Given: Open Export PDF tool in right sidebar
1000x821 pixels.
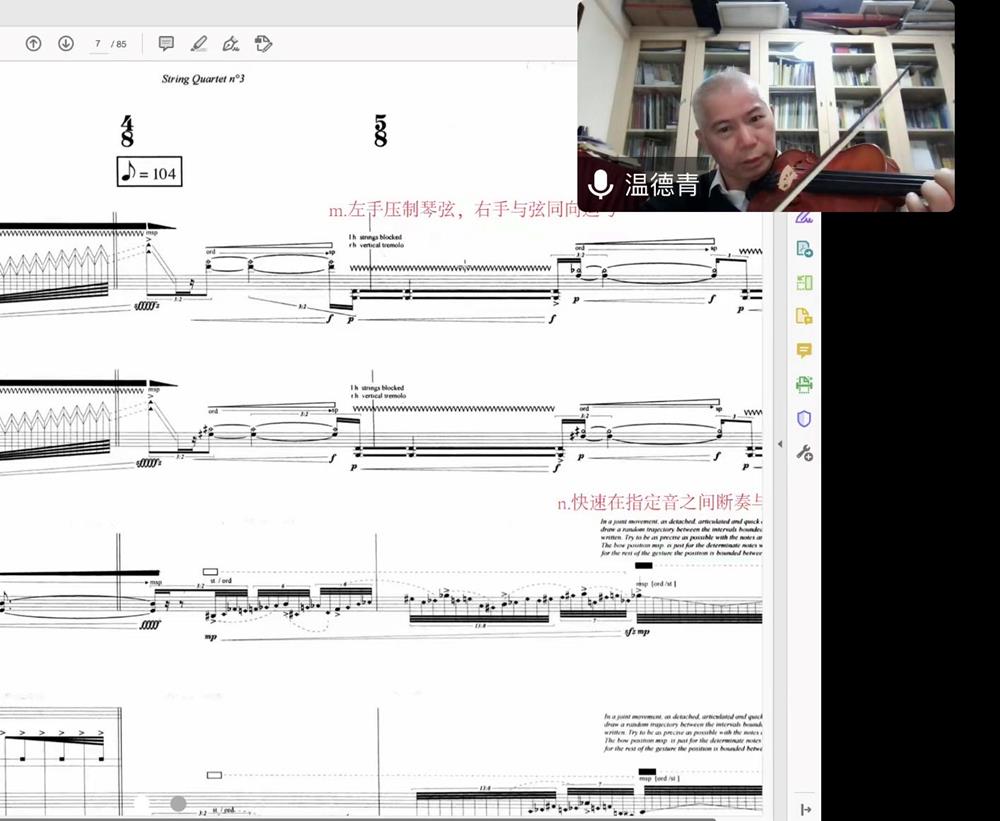Looking at the screenshot, I should 804,249.
